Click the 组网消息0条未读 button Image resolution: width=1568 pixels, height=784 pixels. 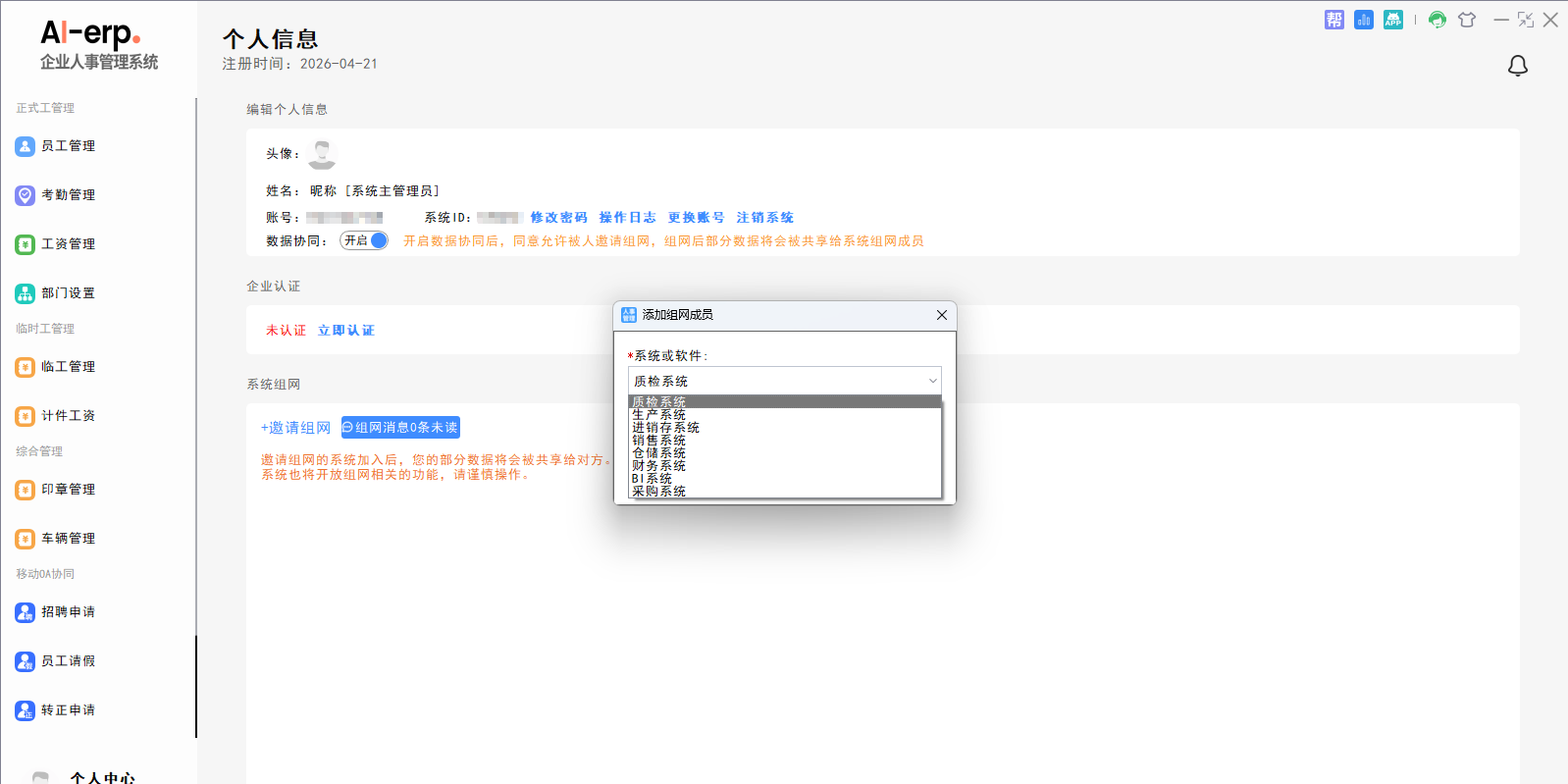point(400,428)
